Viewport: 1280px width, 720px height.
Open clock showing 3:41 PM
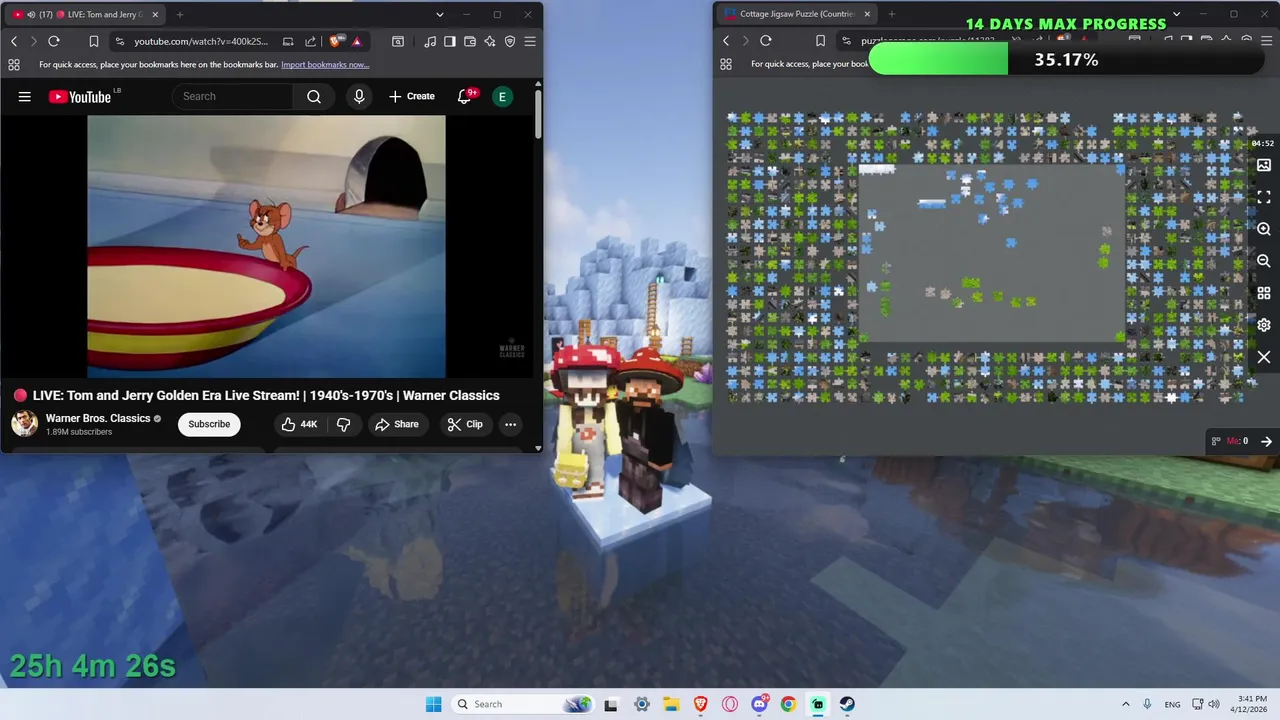pyautogui.click(x=1251, y=704)
